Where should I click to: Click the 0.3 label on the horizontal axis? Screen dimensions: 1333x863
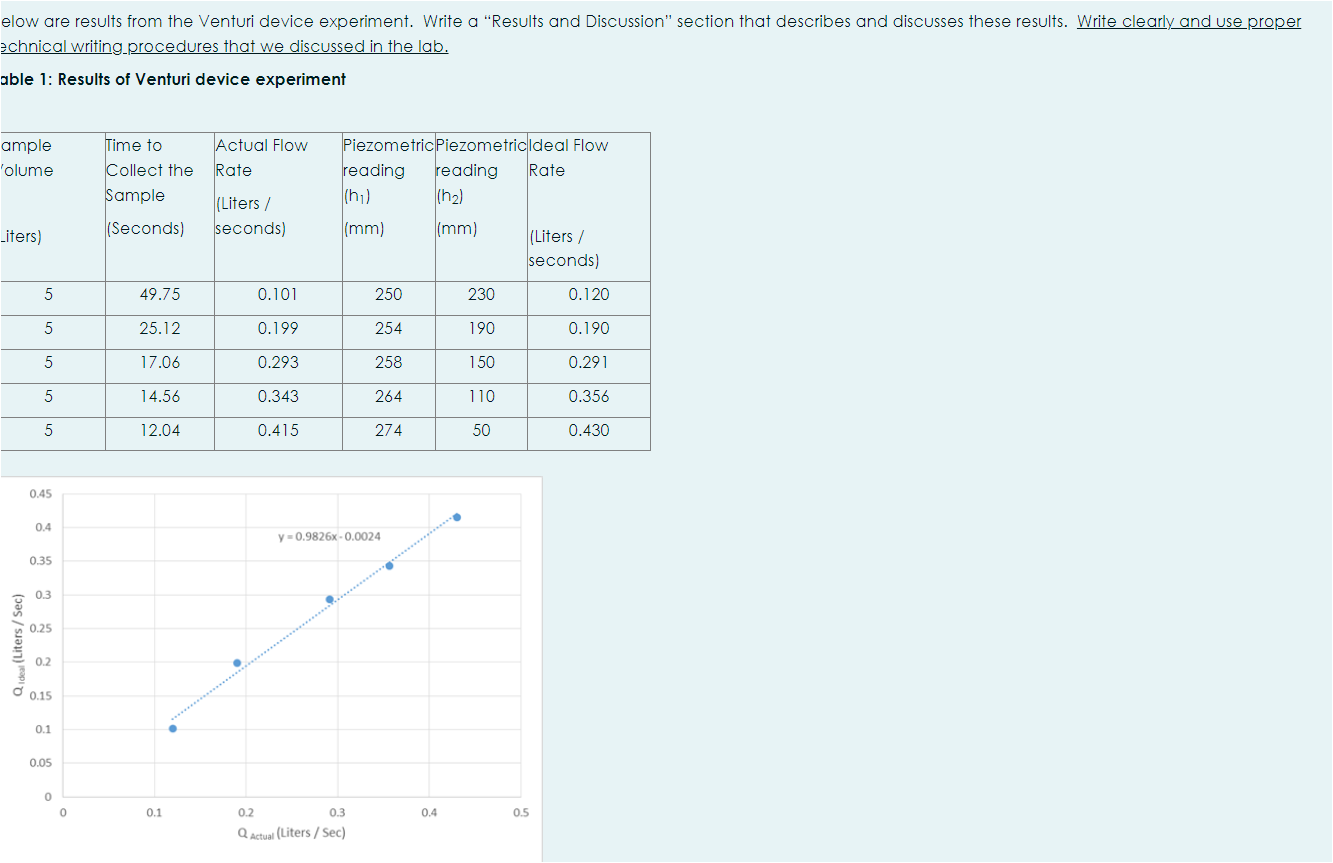[337, 813]
